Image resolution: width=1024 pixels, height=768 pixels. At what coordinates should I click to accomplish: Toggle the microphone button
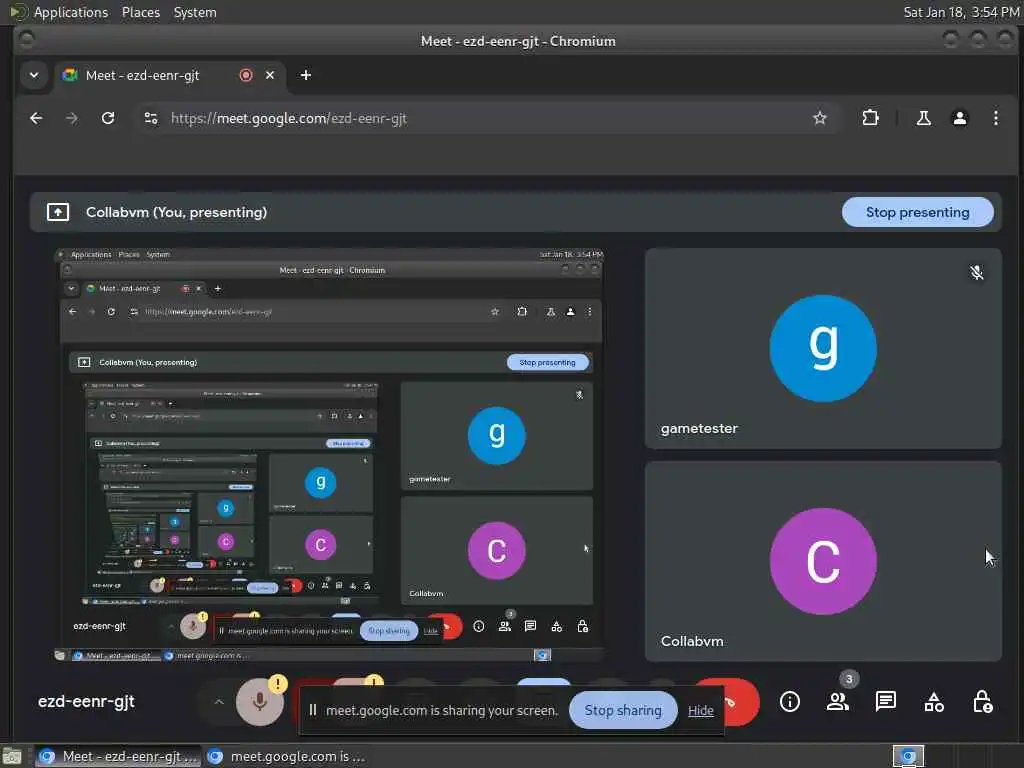pyautogui.click(x=260, y=702)
